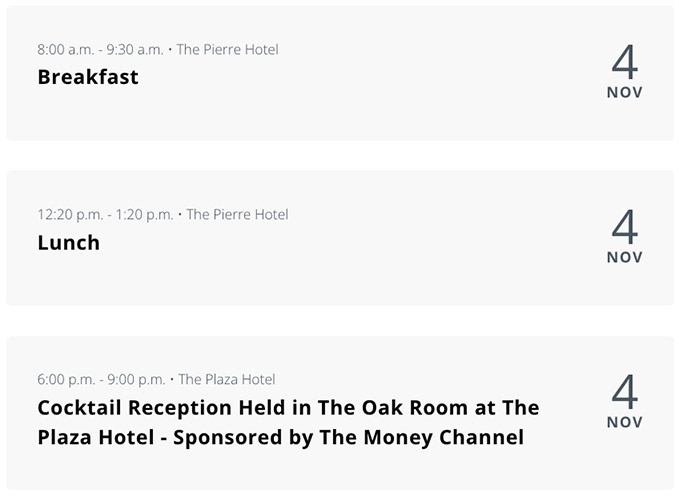679x497 pixels.
Task: Click the NOV label on Breakfast card
Action: 624,92
